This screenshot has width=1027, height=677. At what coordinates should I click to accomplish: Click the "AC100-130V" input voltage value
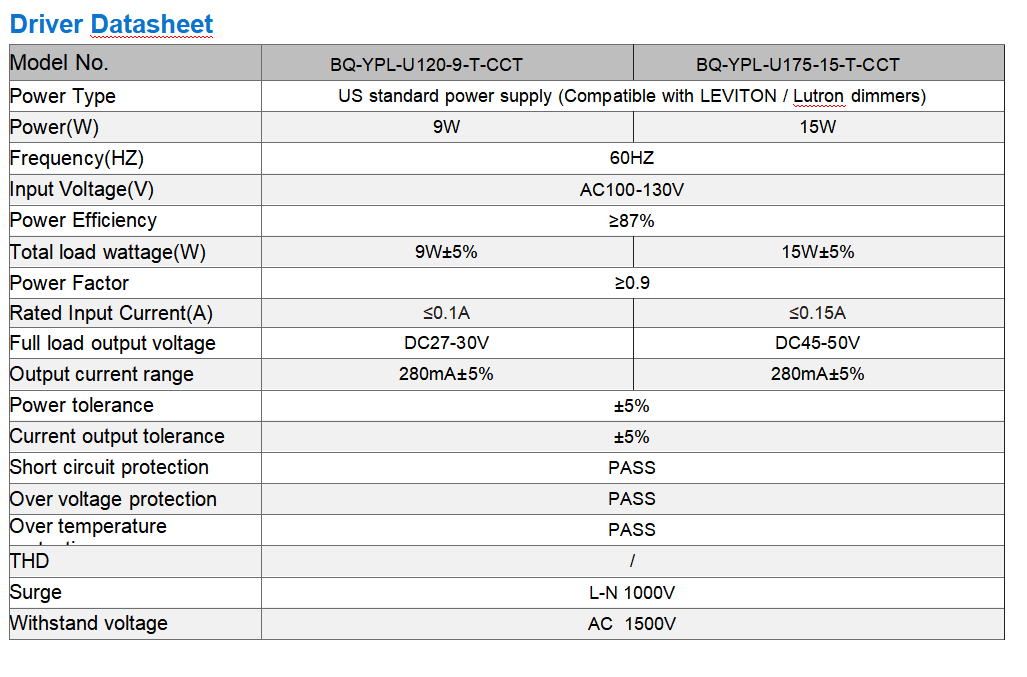pyautogui.click(x=631, y=190)
